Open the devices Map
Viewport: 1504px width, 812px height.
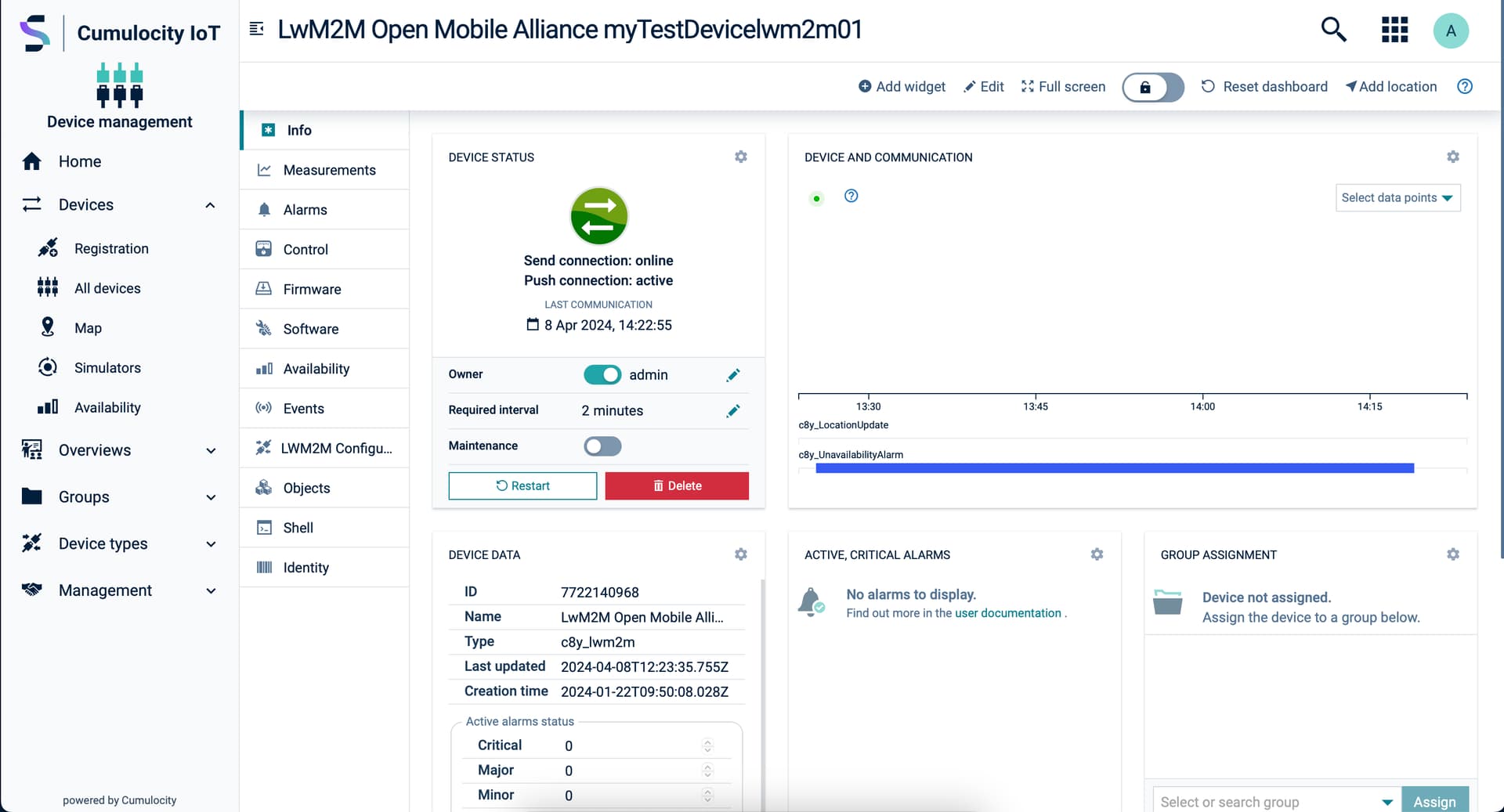click(88, 328)
